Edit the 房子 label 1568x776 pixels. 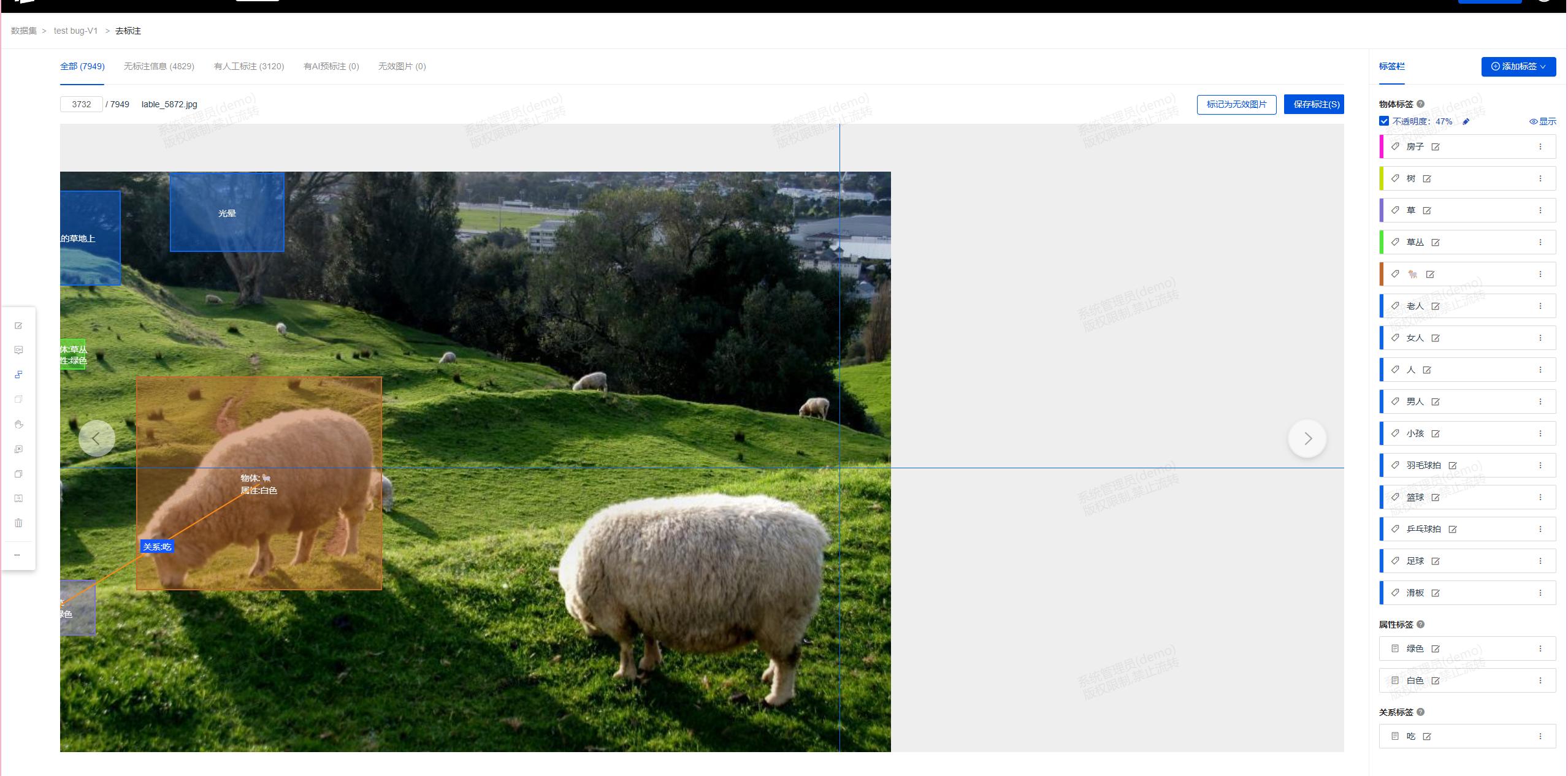click(x=1435, y=147)
